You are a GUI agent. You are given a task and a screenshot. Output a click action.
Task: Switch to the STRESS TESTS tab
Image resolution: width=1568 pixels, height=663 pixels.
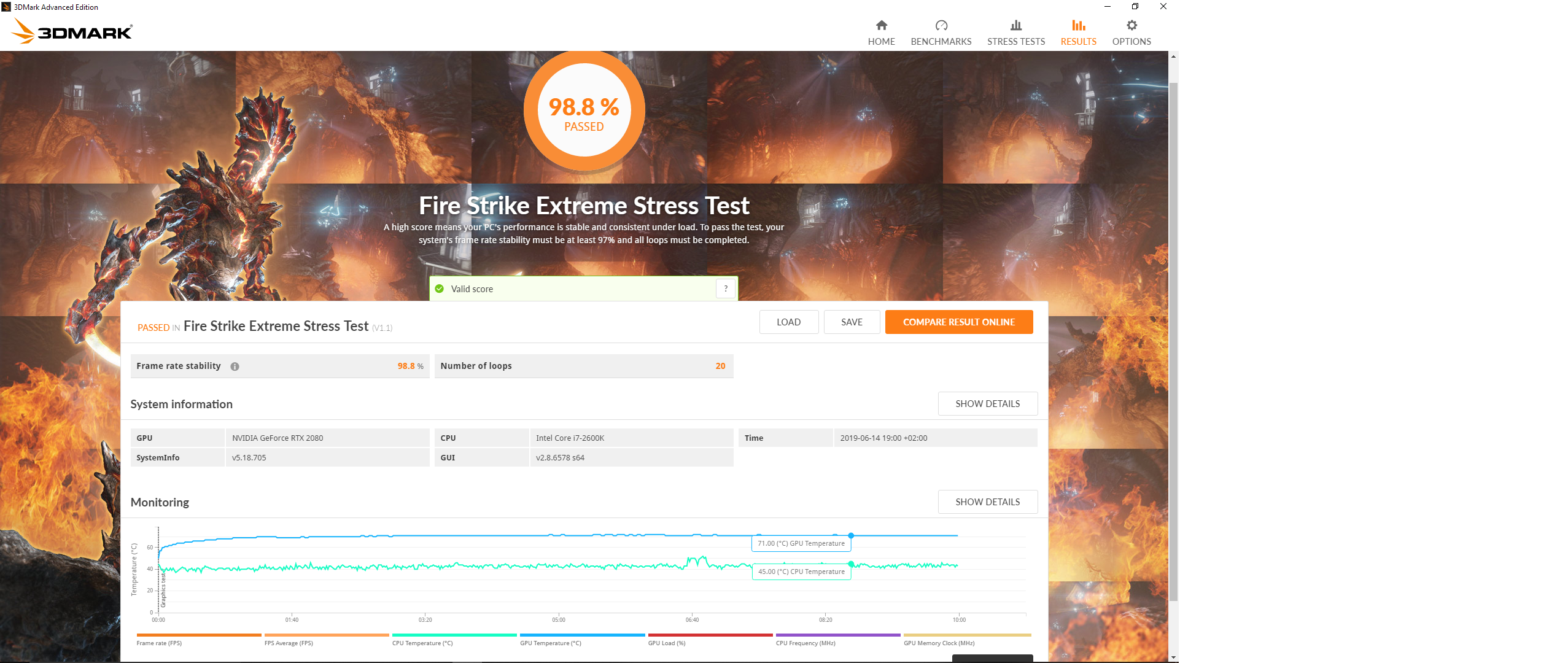tap(1015, 42)
